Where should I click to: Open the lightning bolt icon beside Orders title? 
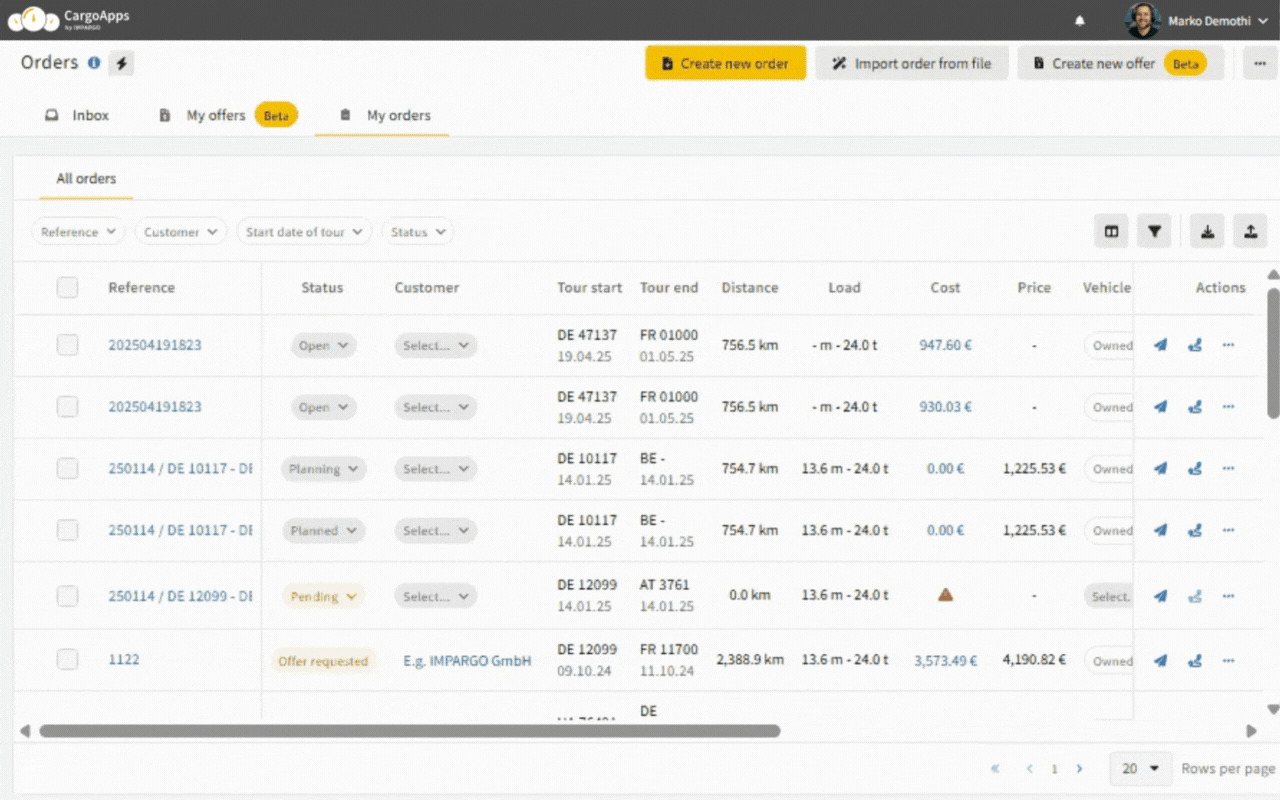(x=120, y=62)
